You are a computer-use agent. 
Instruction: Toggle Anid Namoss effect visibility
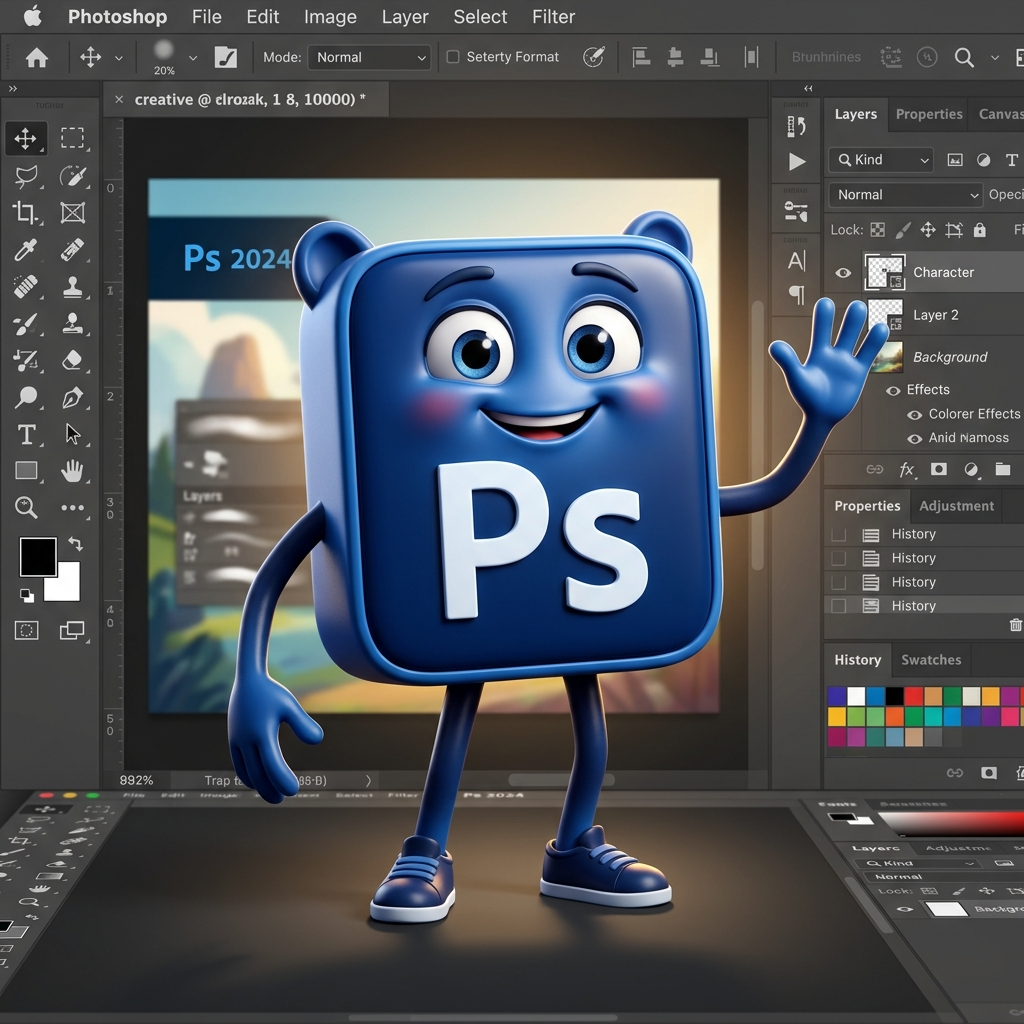pyautogui.click(x=915, y=438)
